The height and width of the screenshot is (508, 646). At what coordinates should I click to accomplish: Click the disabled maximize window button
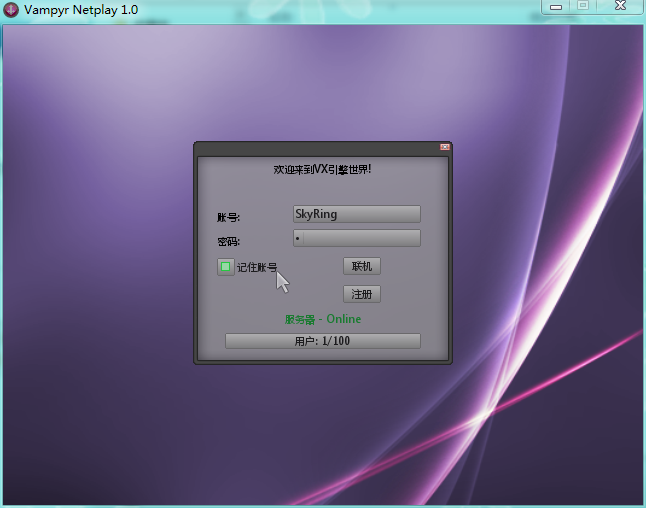583,6
